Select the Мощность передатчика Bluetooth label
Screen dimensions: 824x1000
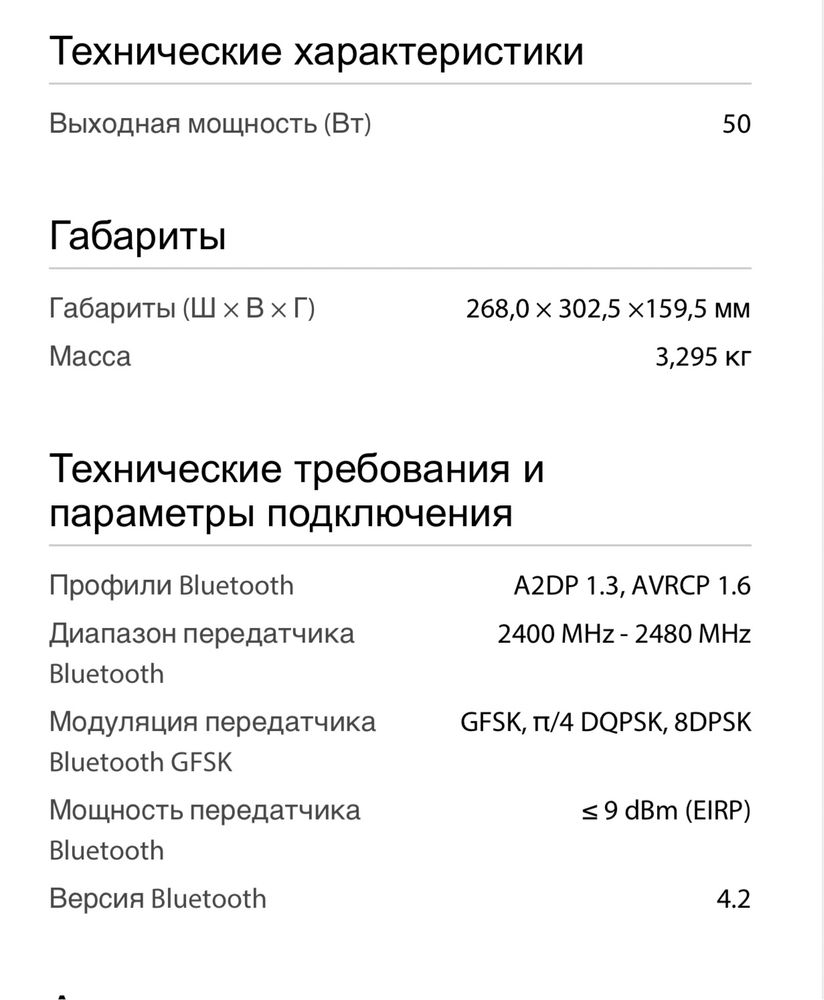(x=205, y=830)
